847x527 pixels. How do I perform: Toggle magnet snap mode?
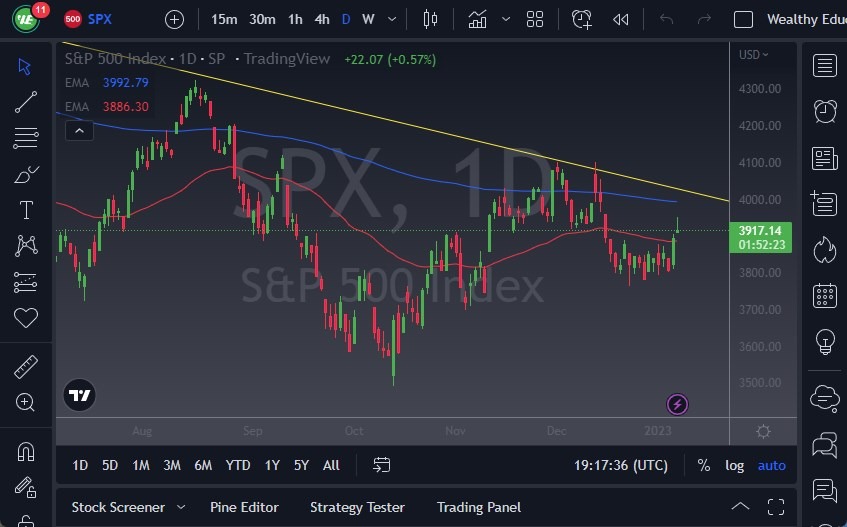coord(26,451)
